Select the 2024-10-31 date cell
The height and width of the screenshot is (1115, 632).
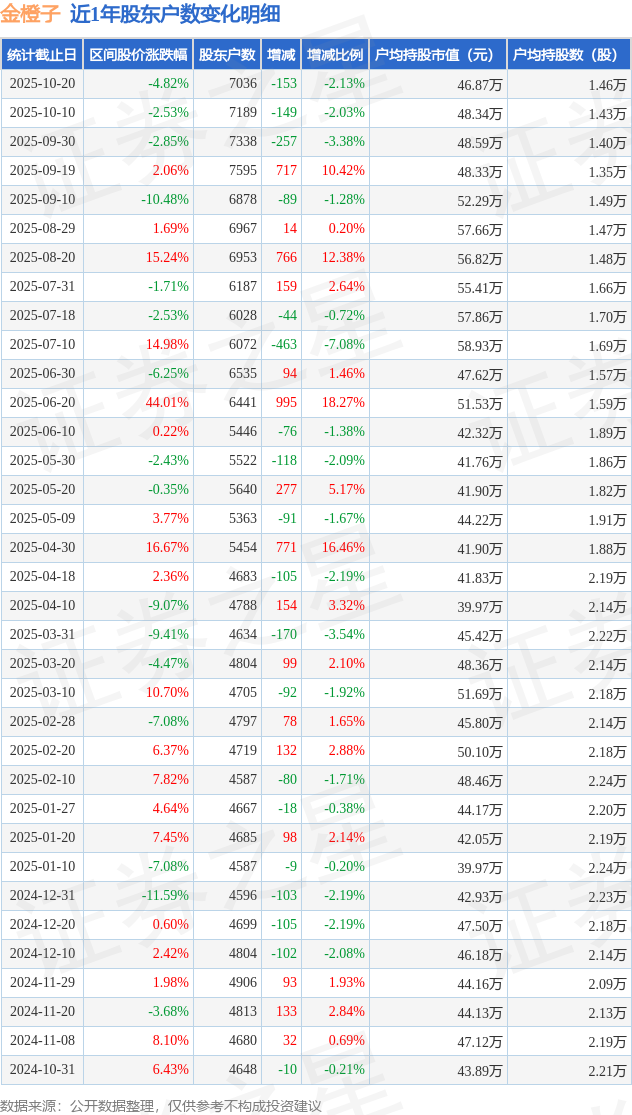[x=42, y=1070]
